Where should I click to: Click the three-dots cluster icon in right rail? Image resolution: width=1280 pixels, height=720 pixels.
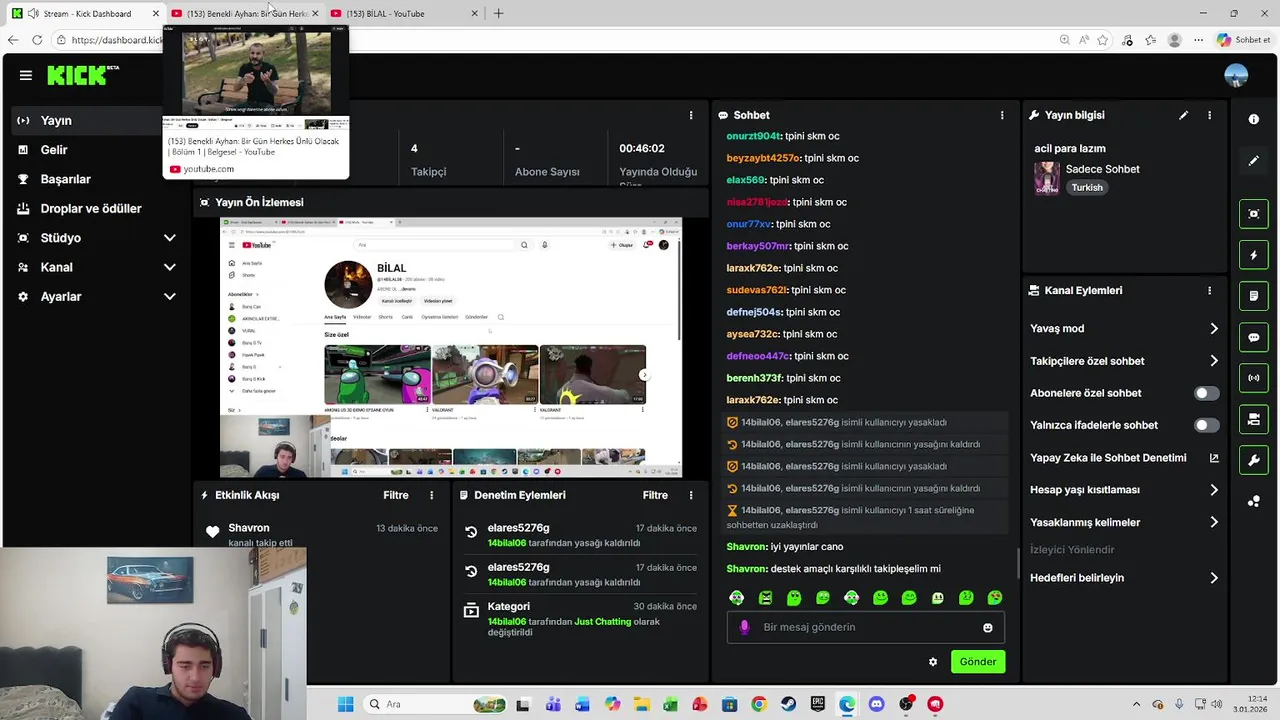pyautogui.click(x=1254, y=501)
